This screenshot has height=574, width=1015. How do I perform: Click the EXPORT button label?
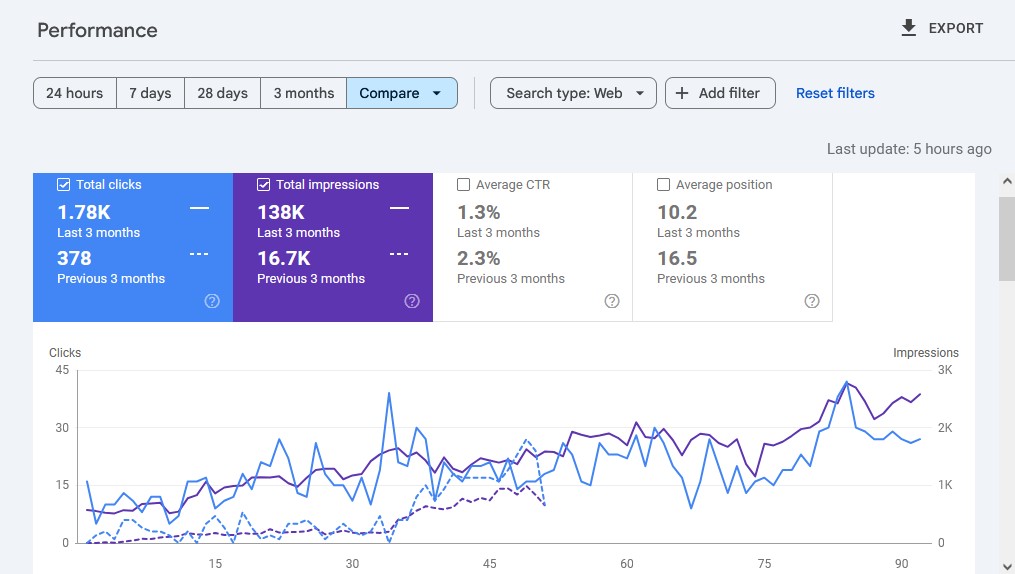point(955,28)
